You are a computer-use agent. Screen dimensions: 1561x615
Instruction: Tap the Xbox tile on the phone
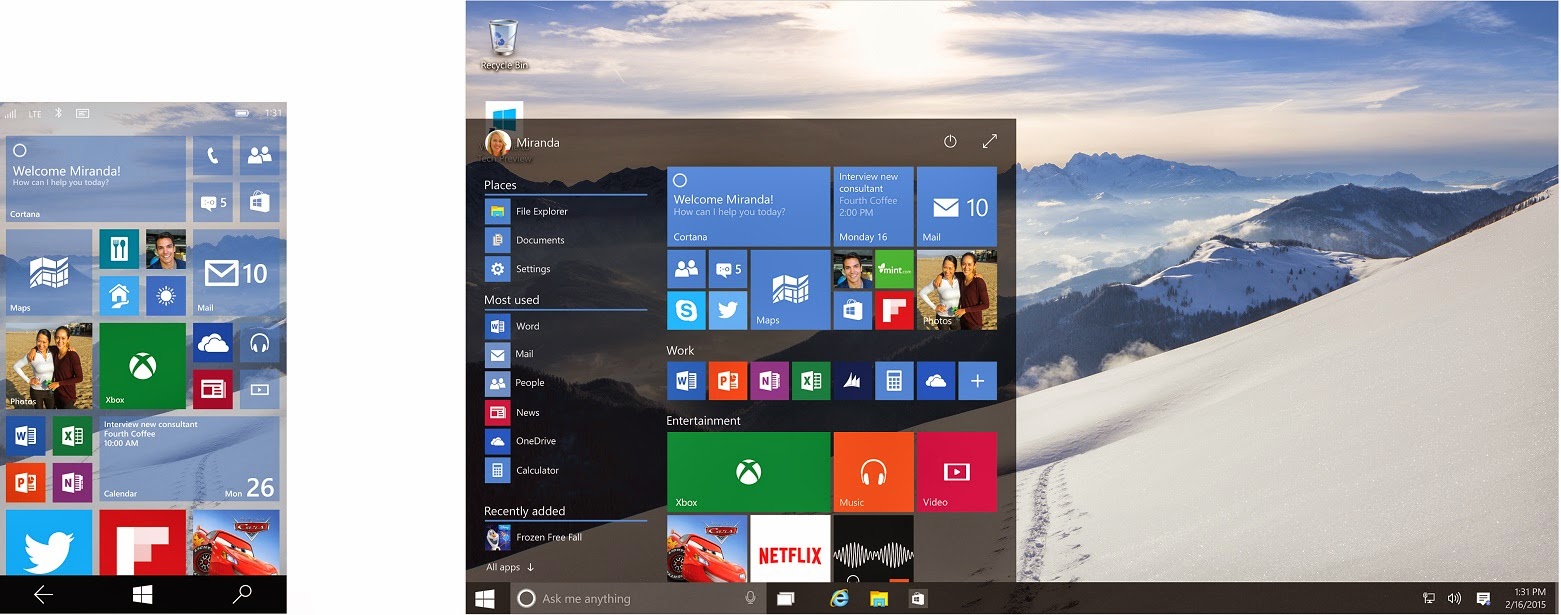point(143,366)
